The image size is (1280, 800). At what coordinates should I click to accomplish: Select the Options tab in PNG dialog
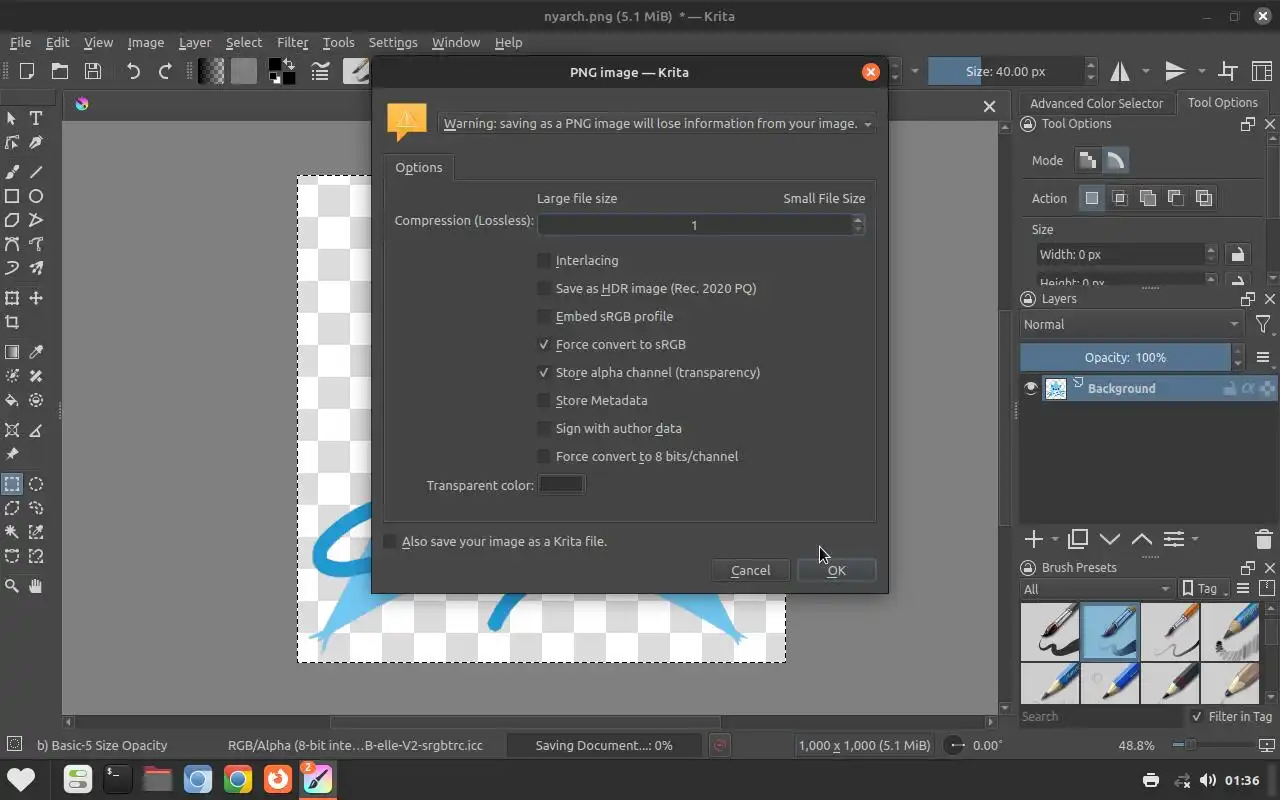tap(418, 167)
